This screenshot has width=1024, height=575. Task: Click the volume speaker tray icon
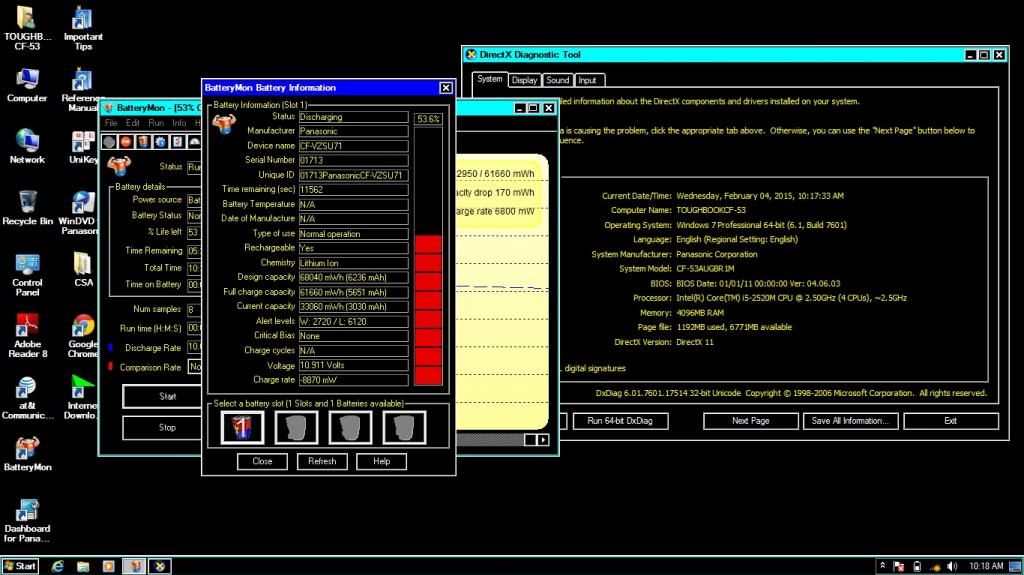[x=952, y=567]
